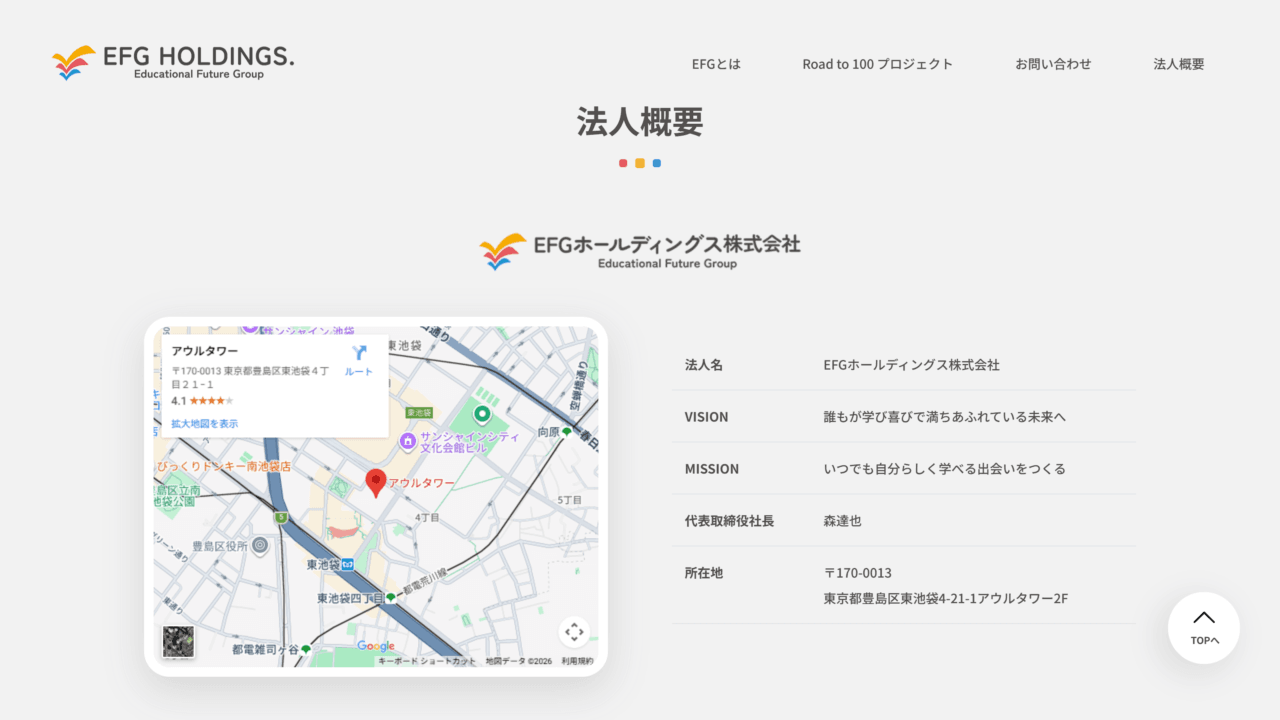The width and height of the screenshot is (1280, 720).
Task: Click the サンシャインシティ文化会館ビル purple marker
Action: (408, 441)
